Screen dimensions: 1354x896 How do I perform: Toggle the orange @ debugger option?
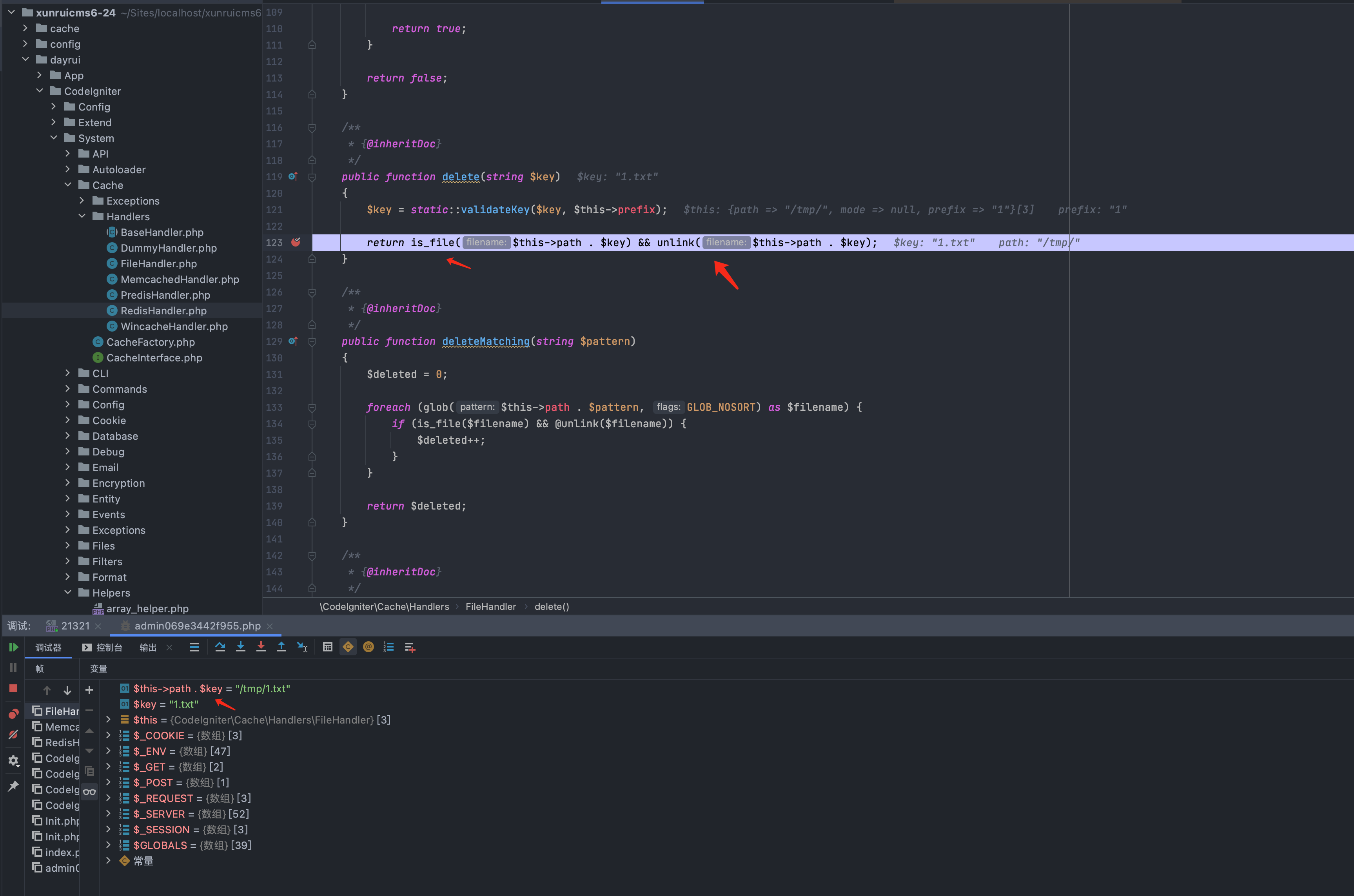click(x=368, y=648)
